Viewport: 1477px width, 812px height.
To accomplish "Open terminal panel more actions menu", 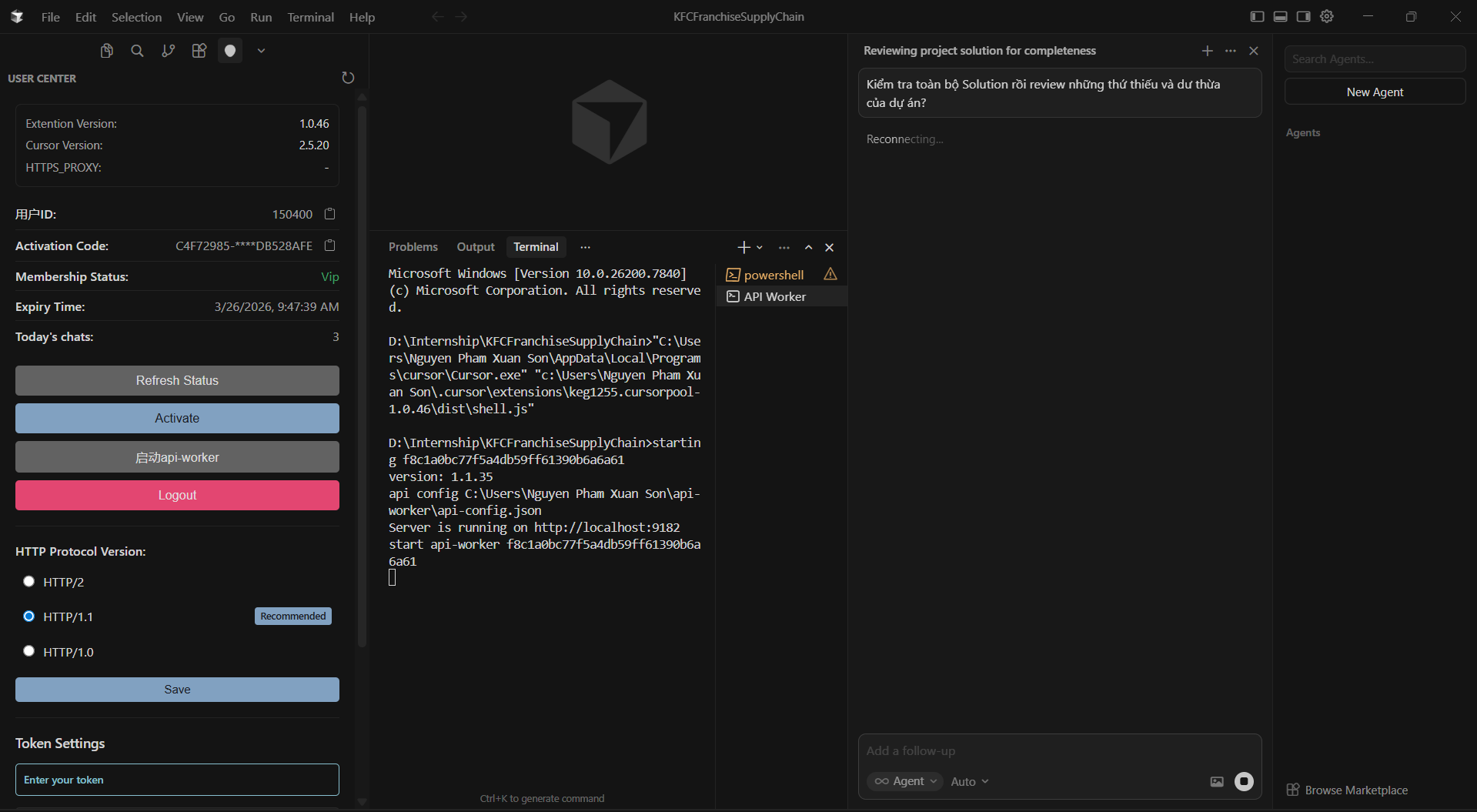I will [784, 247].
